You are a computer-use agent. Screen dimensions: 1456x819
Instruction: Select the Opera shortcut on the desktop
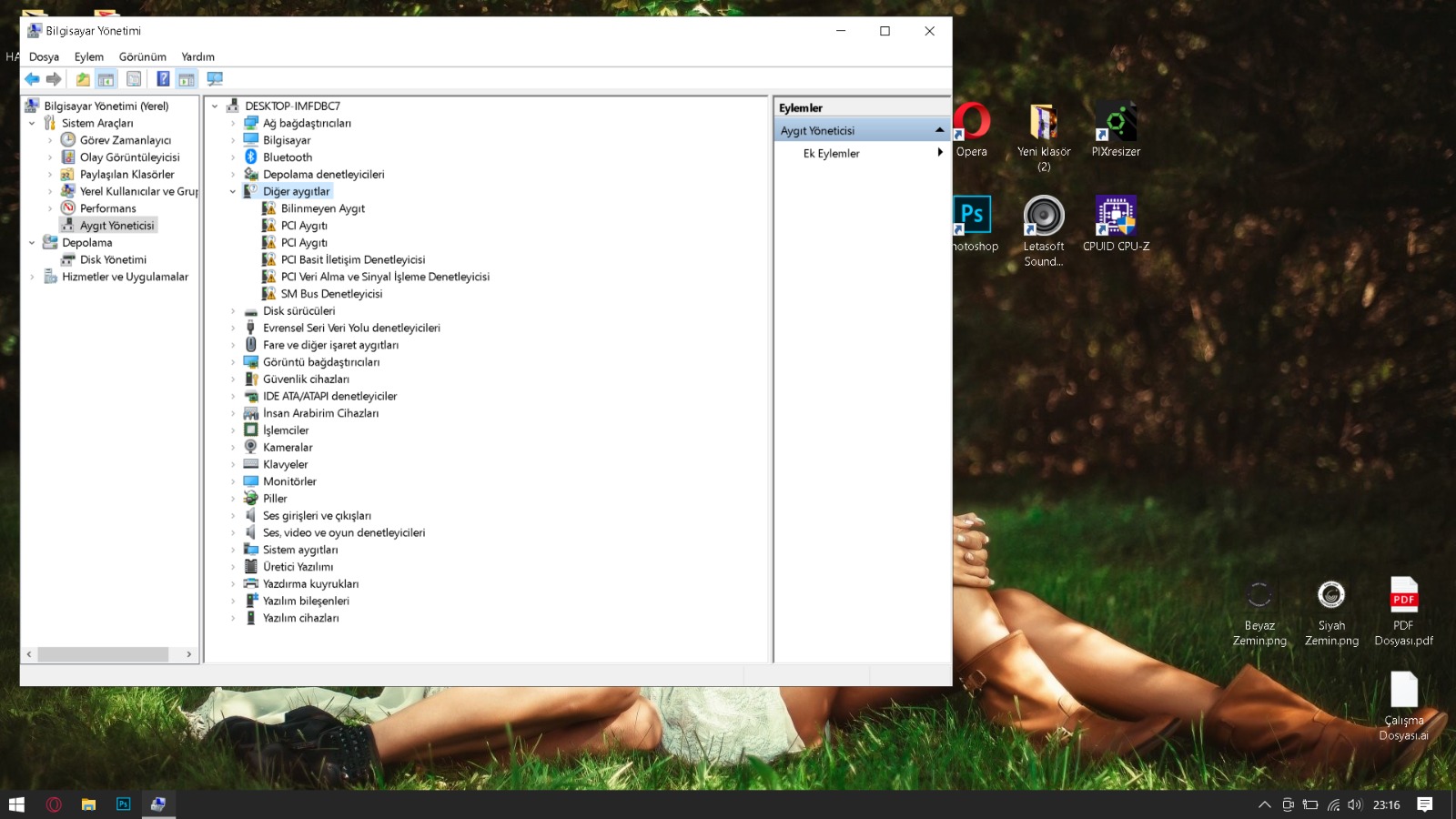972,130
